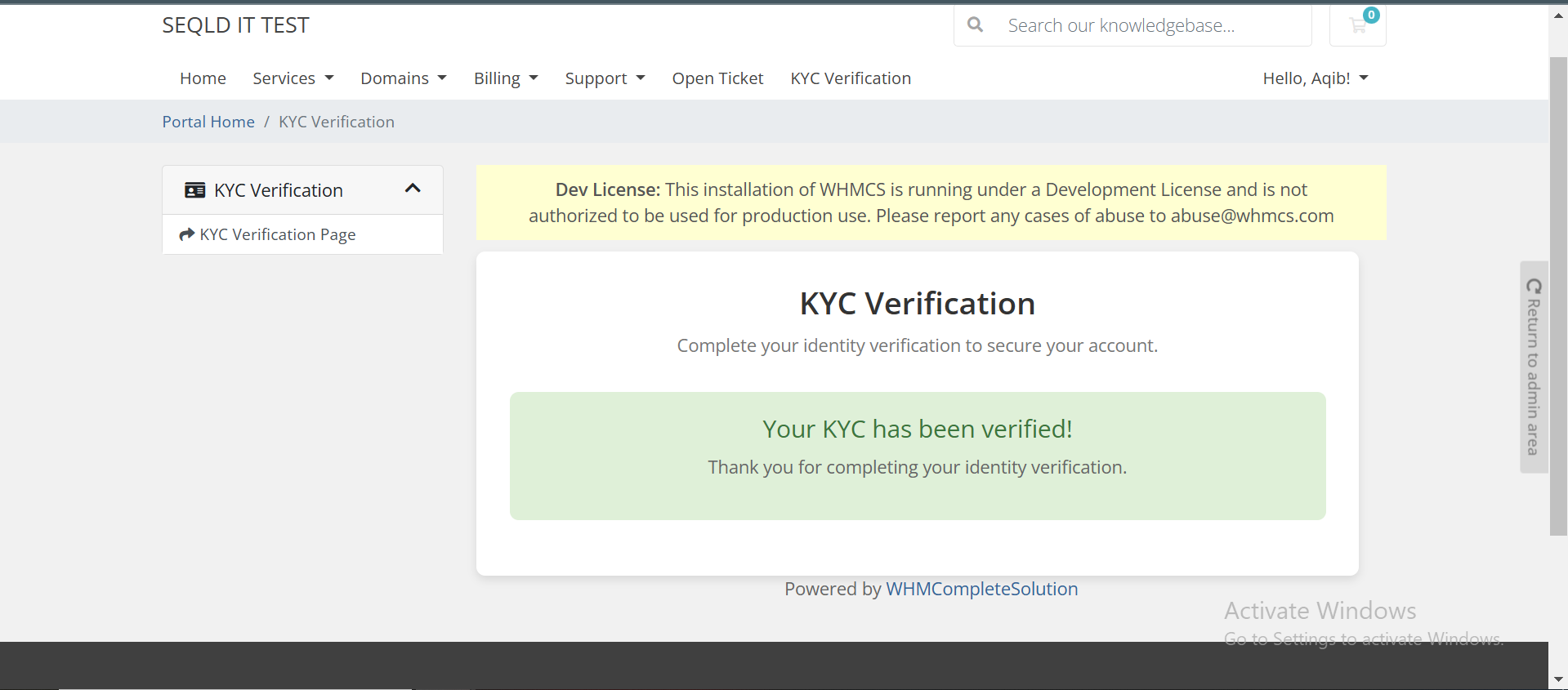
Task: Select Open Ticket in navigation
Action: click(717, 78)
